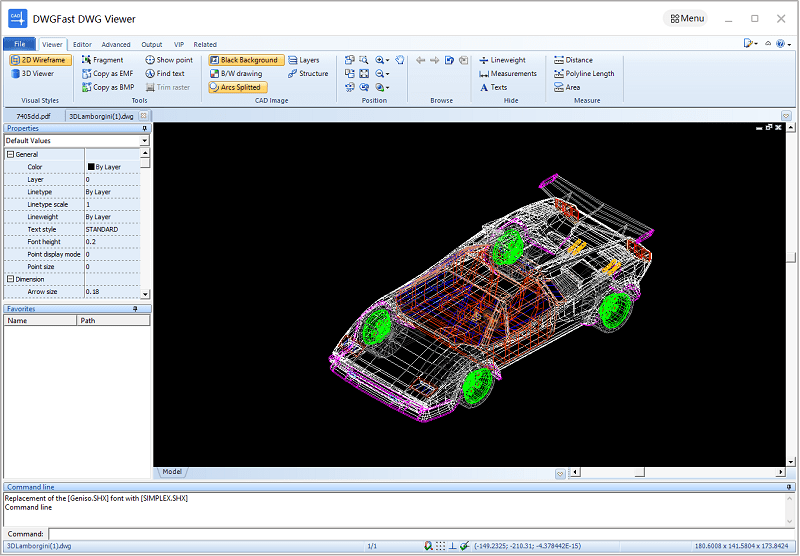
Task: Pin the Properties panel
Action: pyautogui.click(x=144, y=129)
